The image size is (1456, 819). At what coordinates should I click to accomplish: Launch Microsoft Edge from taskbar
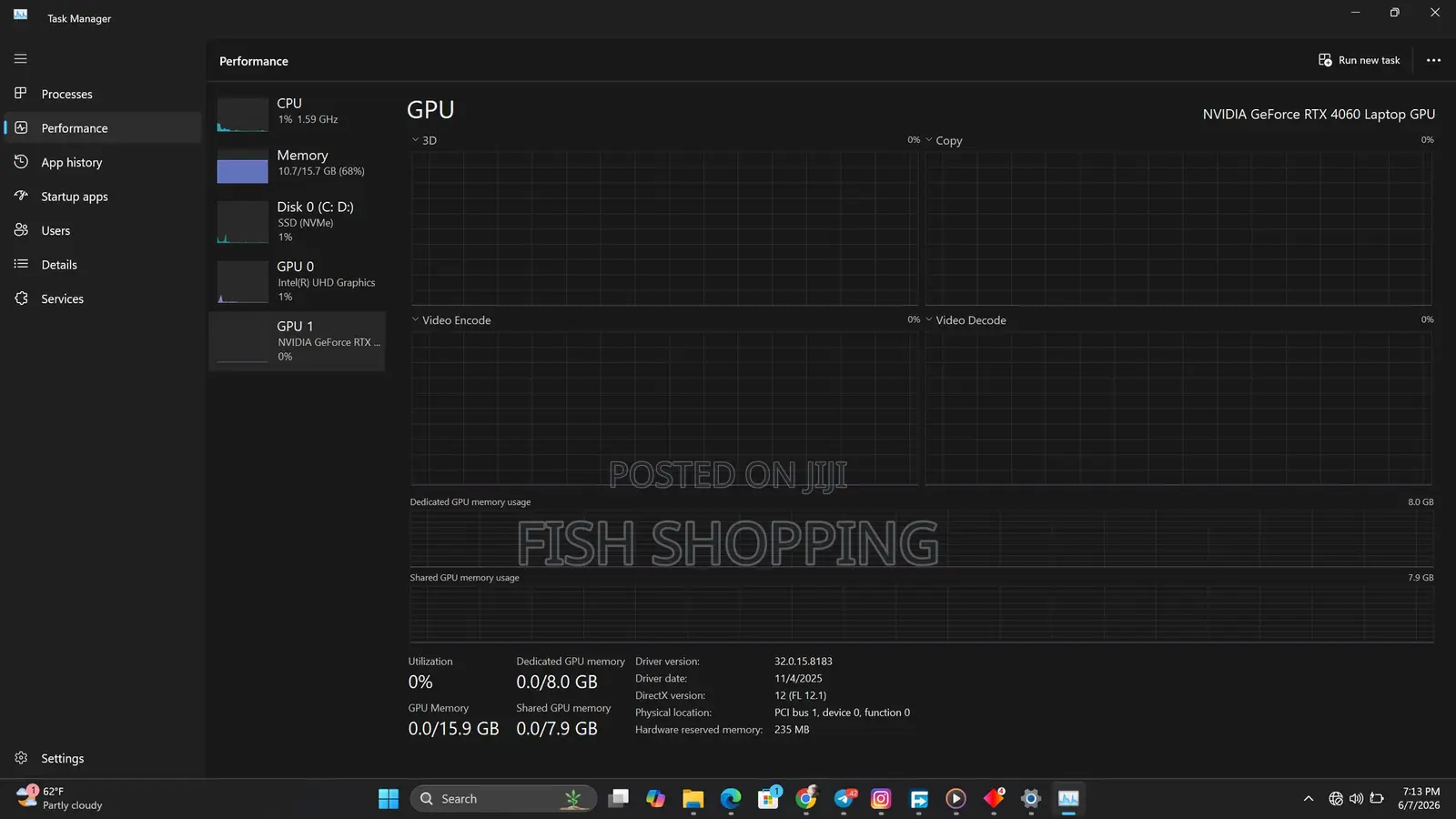click(x=731, y=799)
